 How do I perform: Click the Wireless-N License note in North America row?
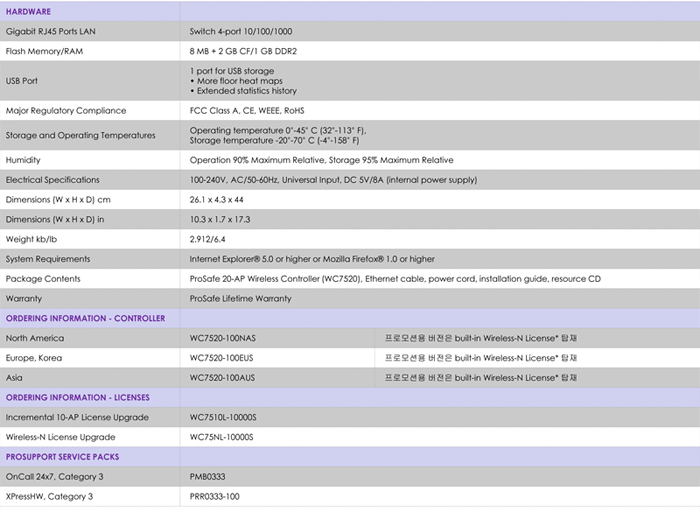[x=481, y=338]
